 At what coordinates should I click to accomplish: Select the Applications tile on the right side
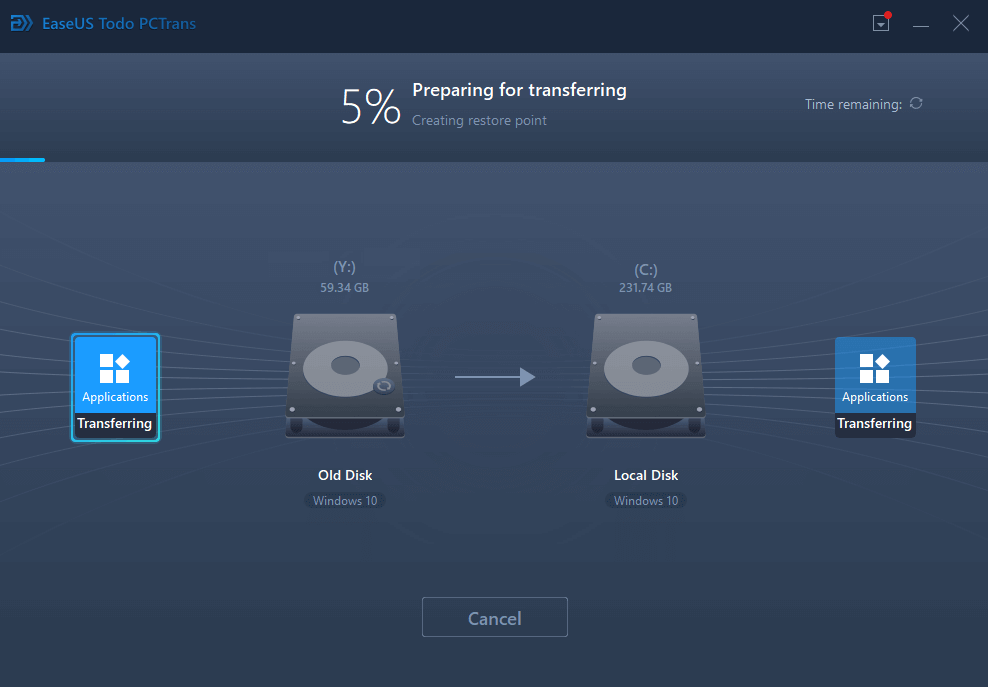(875, 388)
